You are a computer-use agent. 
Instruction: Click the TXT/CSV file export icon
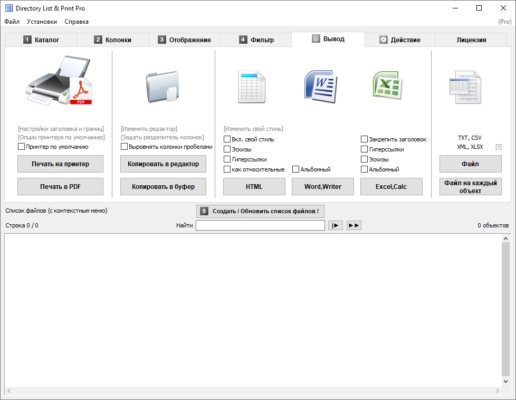(x=465, y=87)
